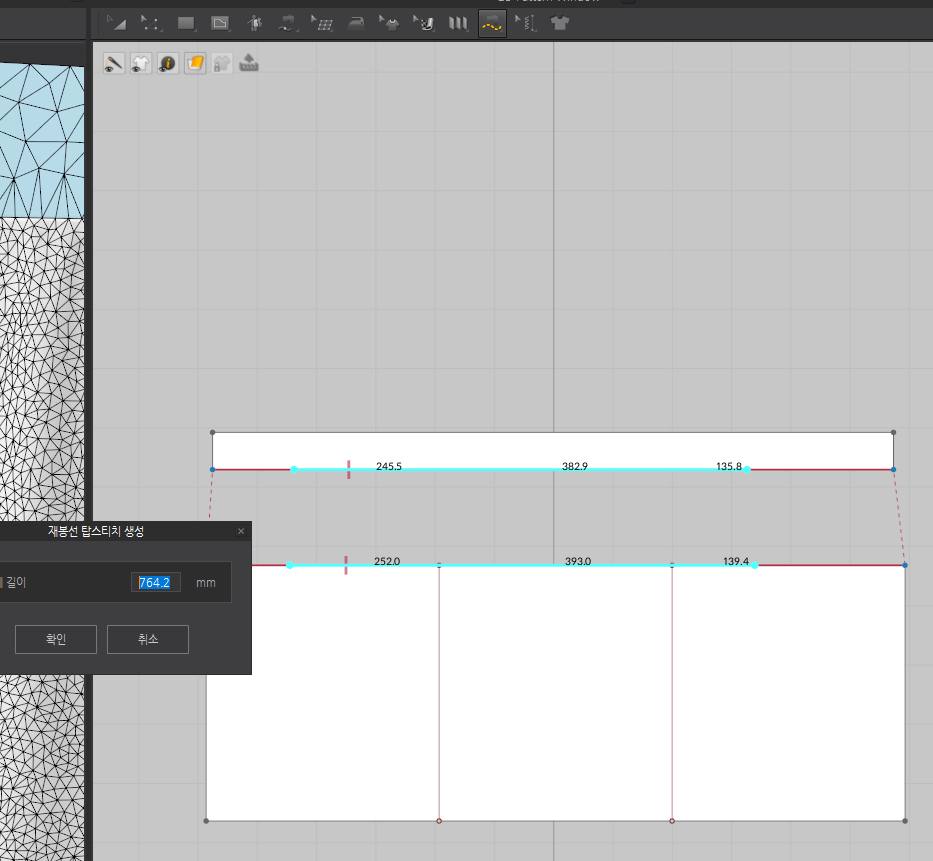The image size is (933, 861).
Task: Select the Rectangle pattern tool
Action: [186, 23]
